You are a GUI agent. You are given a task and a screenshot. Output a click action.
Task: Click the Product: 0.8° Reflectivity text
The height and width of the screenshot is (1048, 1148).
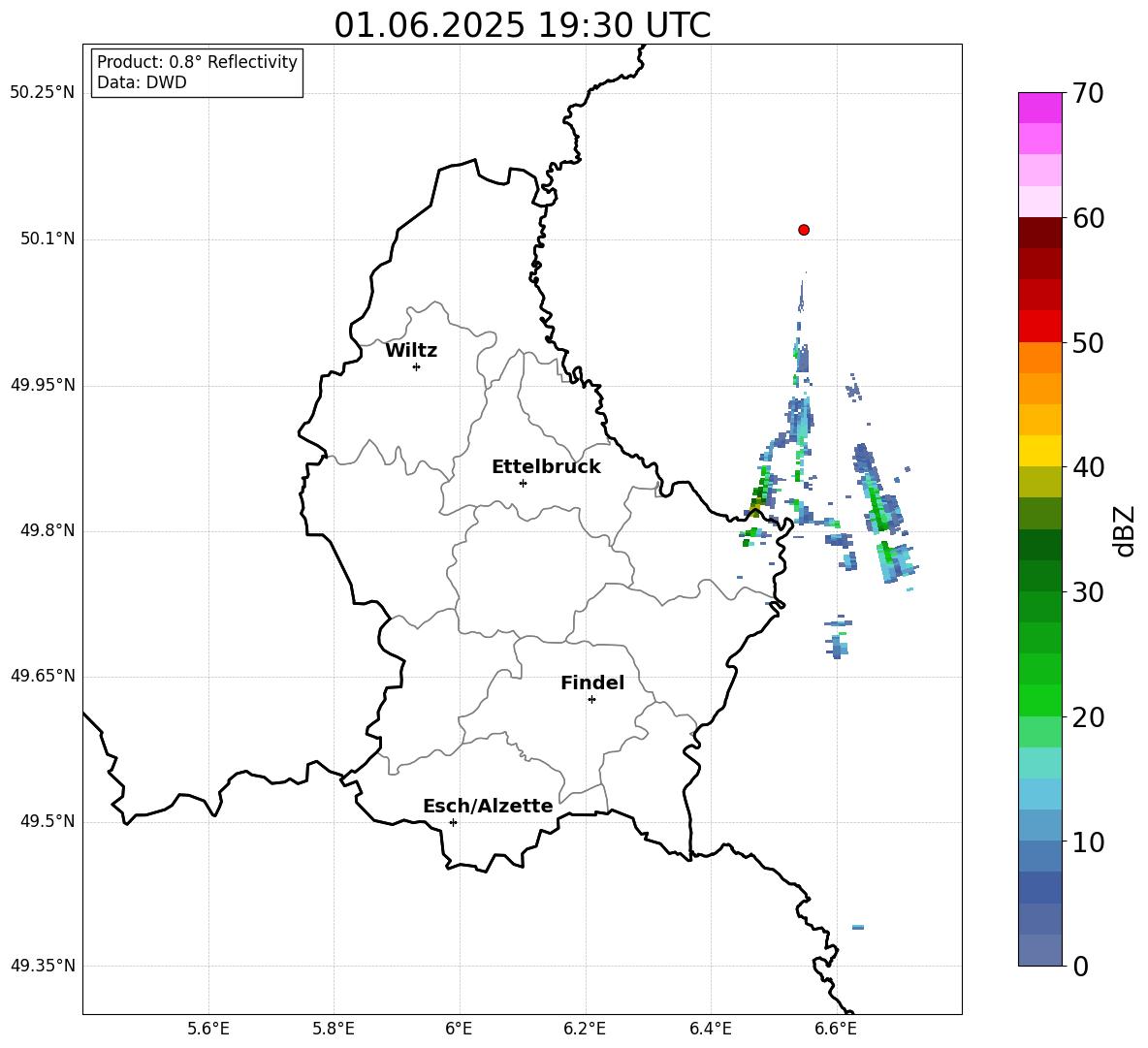[197, 62]
